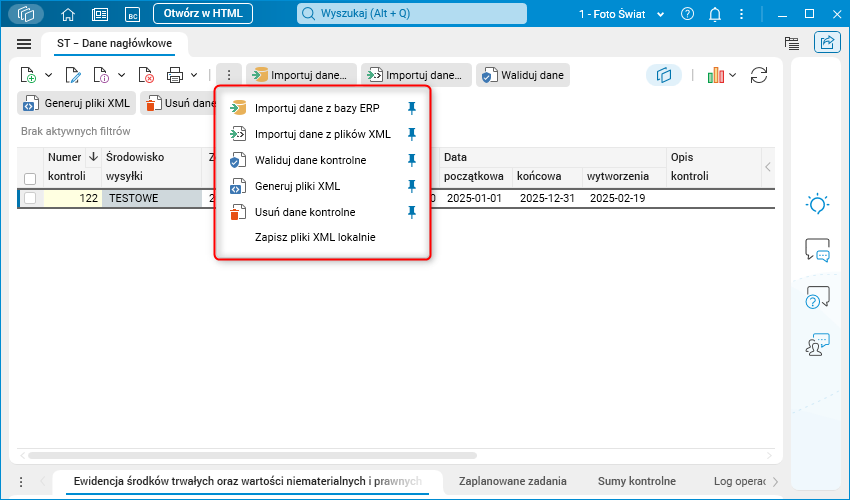Tick the select-all checkbox in table header

coord(30,178)
